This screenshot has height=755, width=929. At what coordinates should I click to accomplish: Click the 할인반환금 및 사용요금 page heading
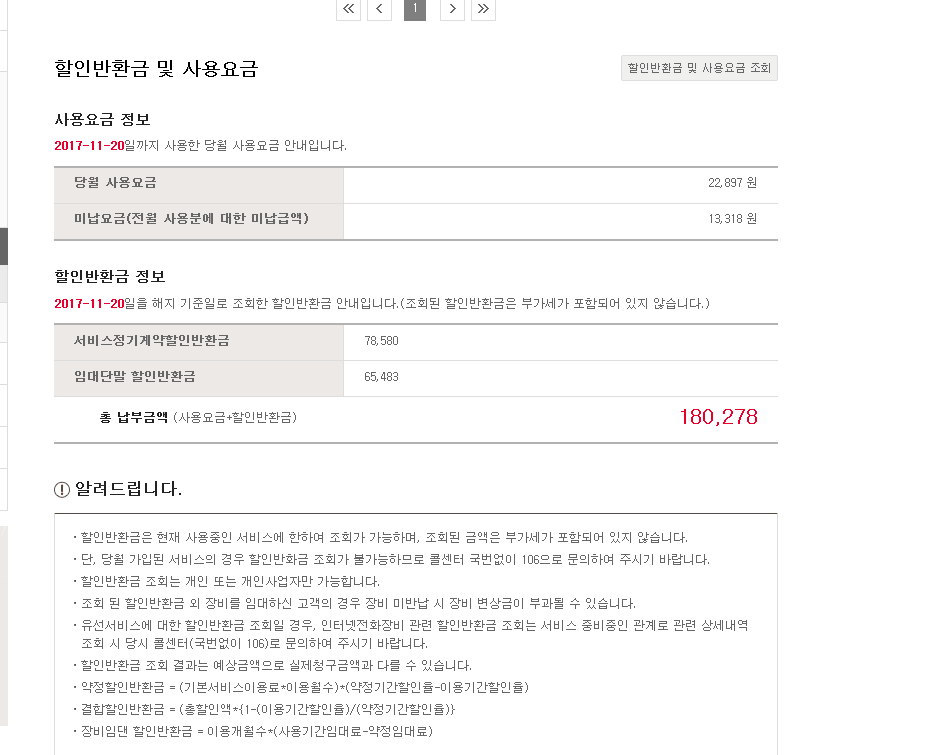(156, 69)
